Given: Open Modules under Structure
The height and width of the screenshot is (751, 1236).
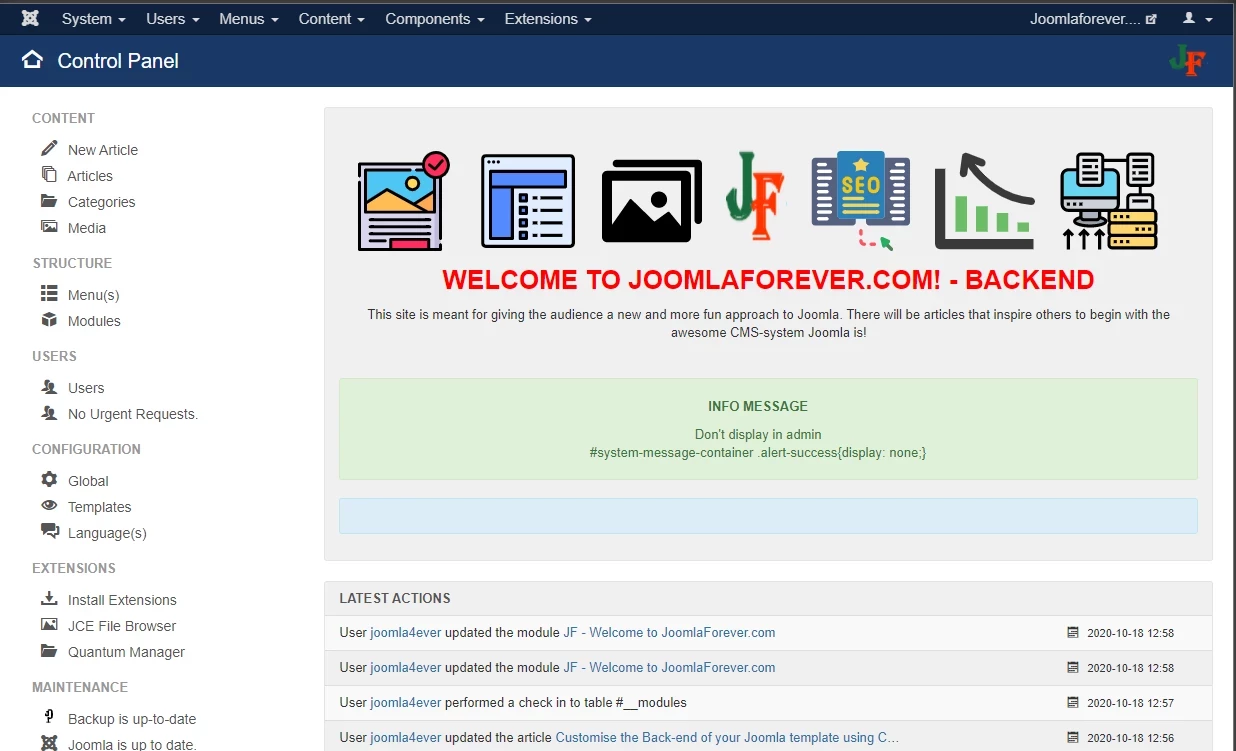Looking at the screenshot, I should tap(94, 321).
